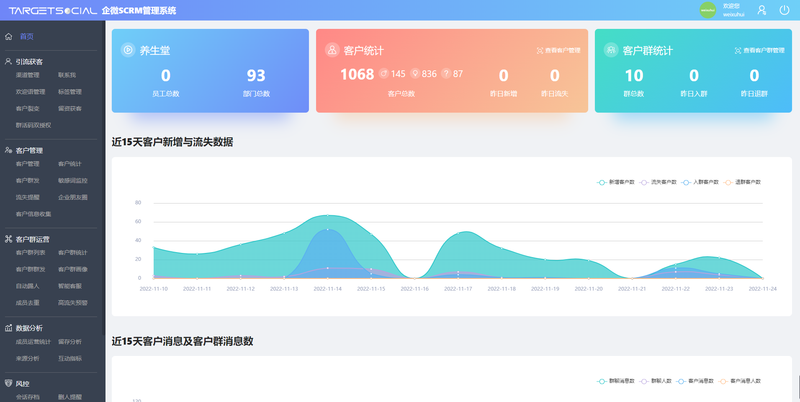Screen dimensions: 800x402
Task: Click the 客户群统计 card icon
Action: click(610, 50)
